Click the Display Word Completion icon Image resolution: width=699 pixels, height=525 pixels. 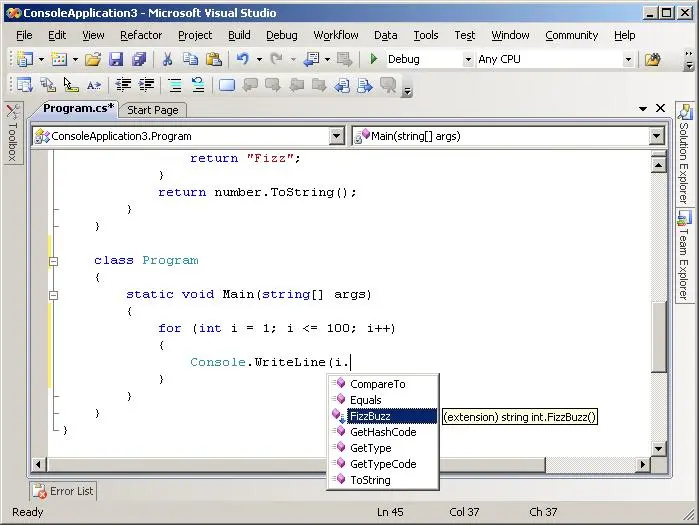[94, 84]
